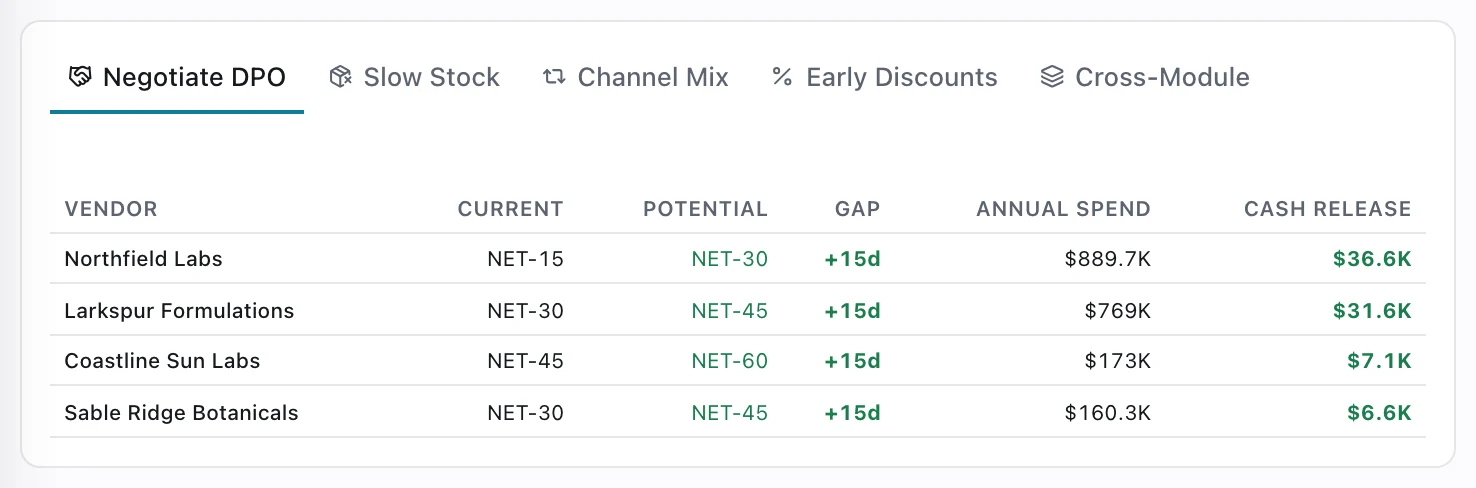Click NET-30 current terms for Sable Ridge Botanicals
1476x488 pixels.
[x=525, y=412]
